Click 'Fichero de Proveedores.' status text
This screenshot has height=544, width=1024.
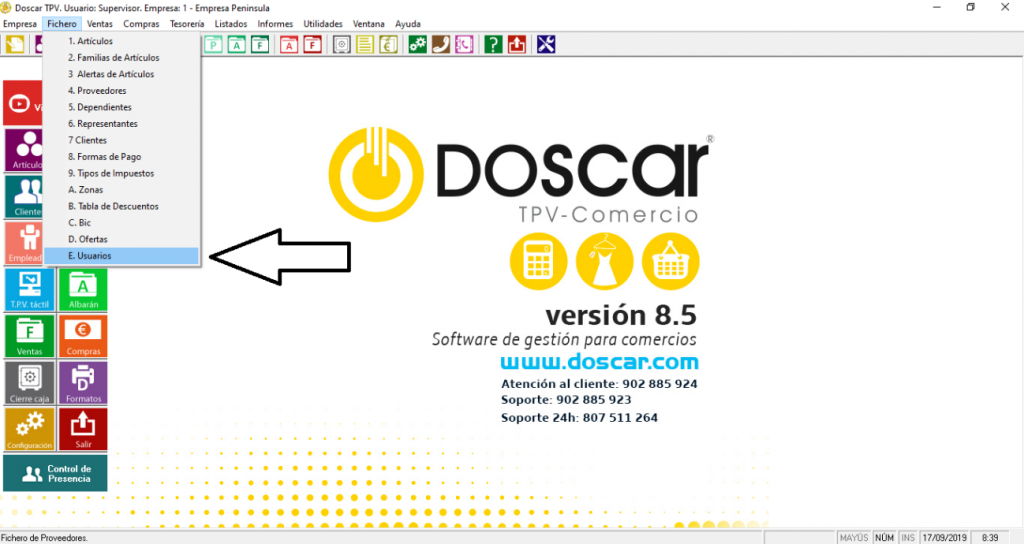[x=44, y=538]
